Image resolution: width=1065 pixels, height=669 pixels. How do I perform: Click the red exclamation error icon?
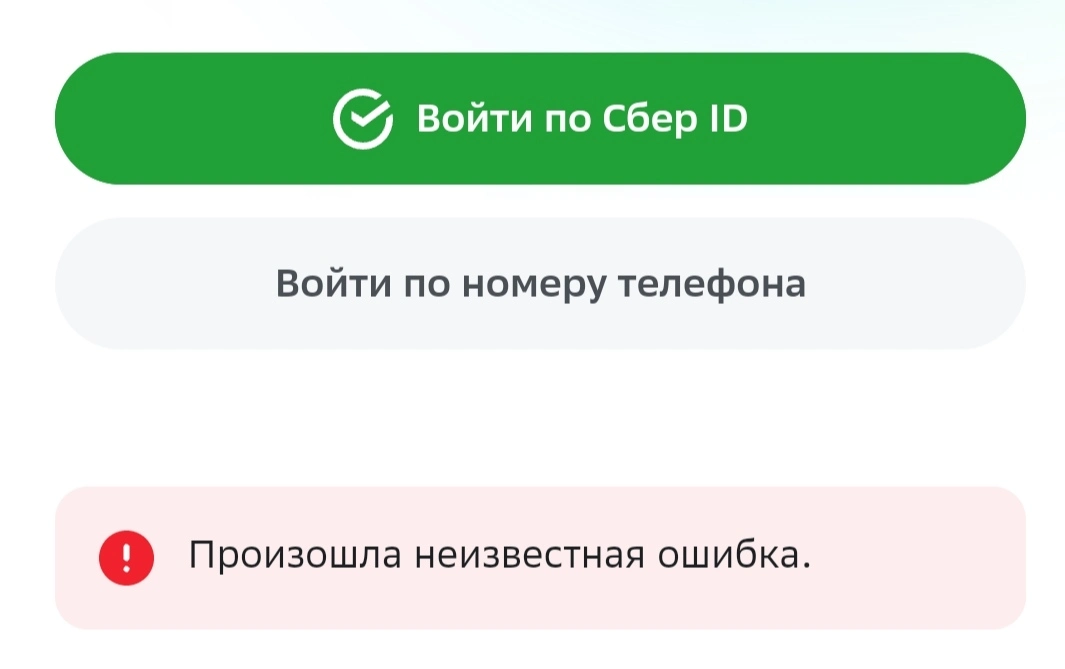(x=126, y=558)
